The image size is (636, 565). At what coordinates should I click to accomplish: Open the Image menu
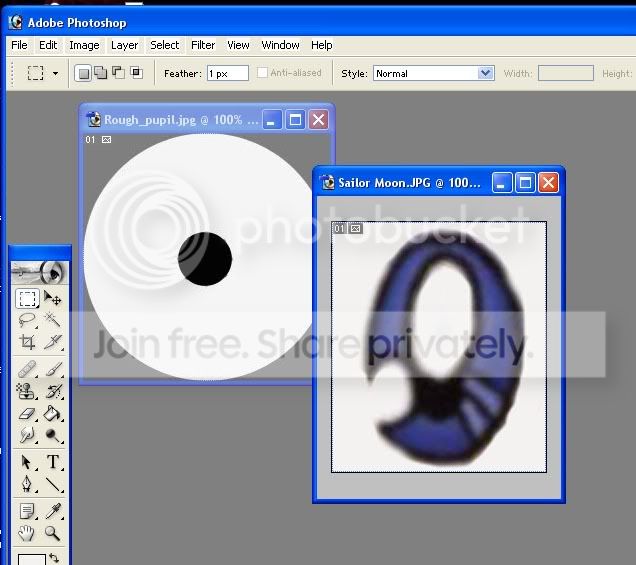[84, 45]
